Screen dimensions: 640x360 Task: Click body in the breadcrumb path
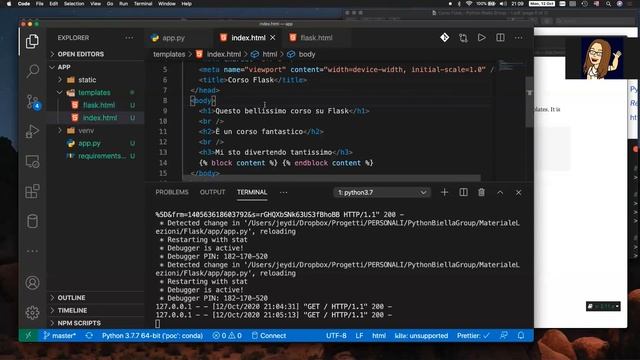pos(307,54)
